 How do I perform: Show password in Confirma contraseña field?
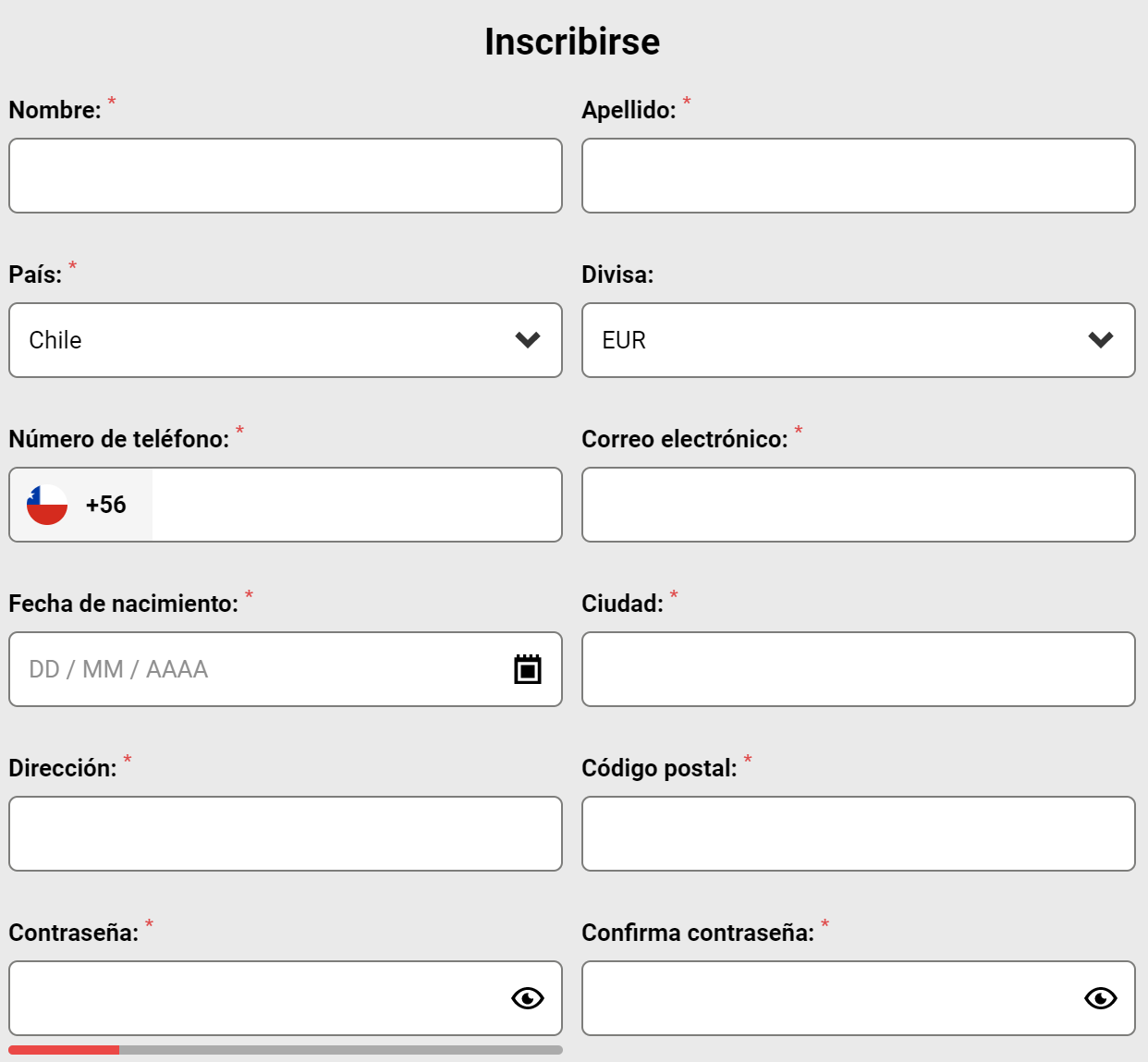[1101, 998]
